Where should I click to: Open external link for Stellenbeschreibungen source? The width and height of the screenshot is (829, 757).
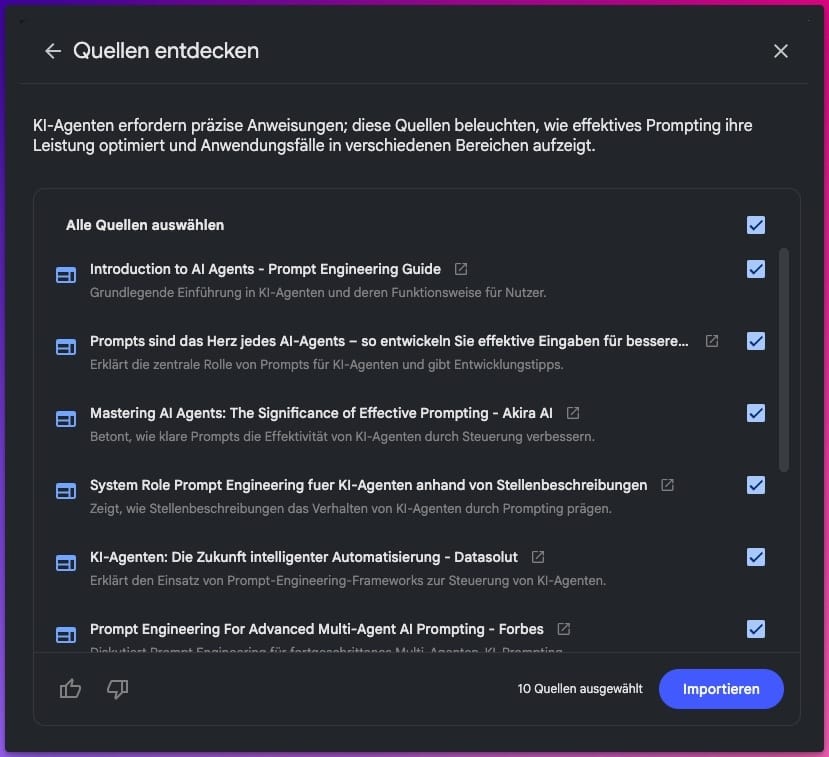coord(667,485)
